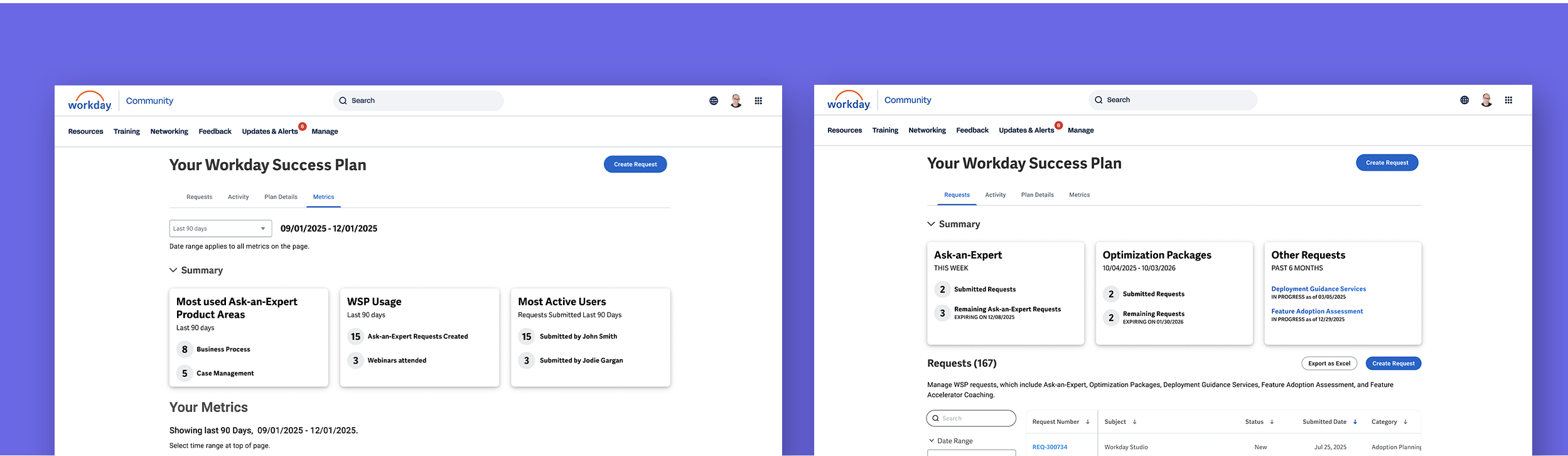
Task: Click the requests table Search input
Action: pos(971,418)
